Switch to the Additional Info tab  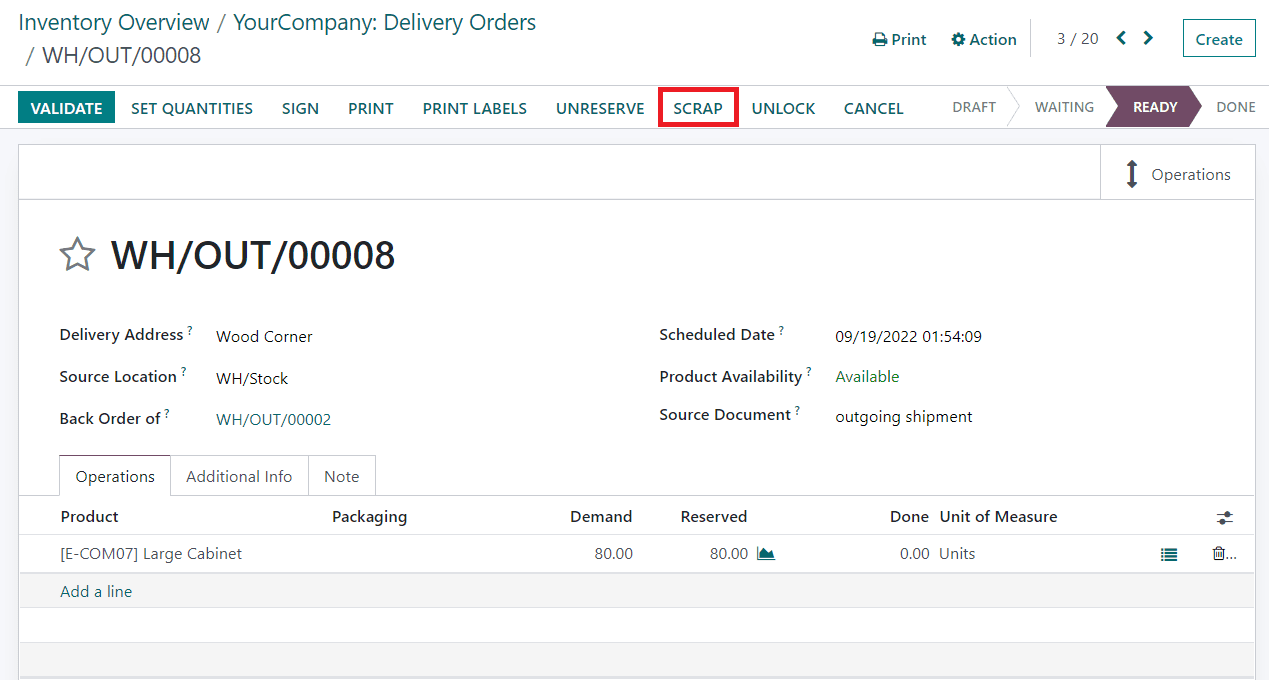click(x=239, y=477)
